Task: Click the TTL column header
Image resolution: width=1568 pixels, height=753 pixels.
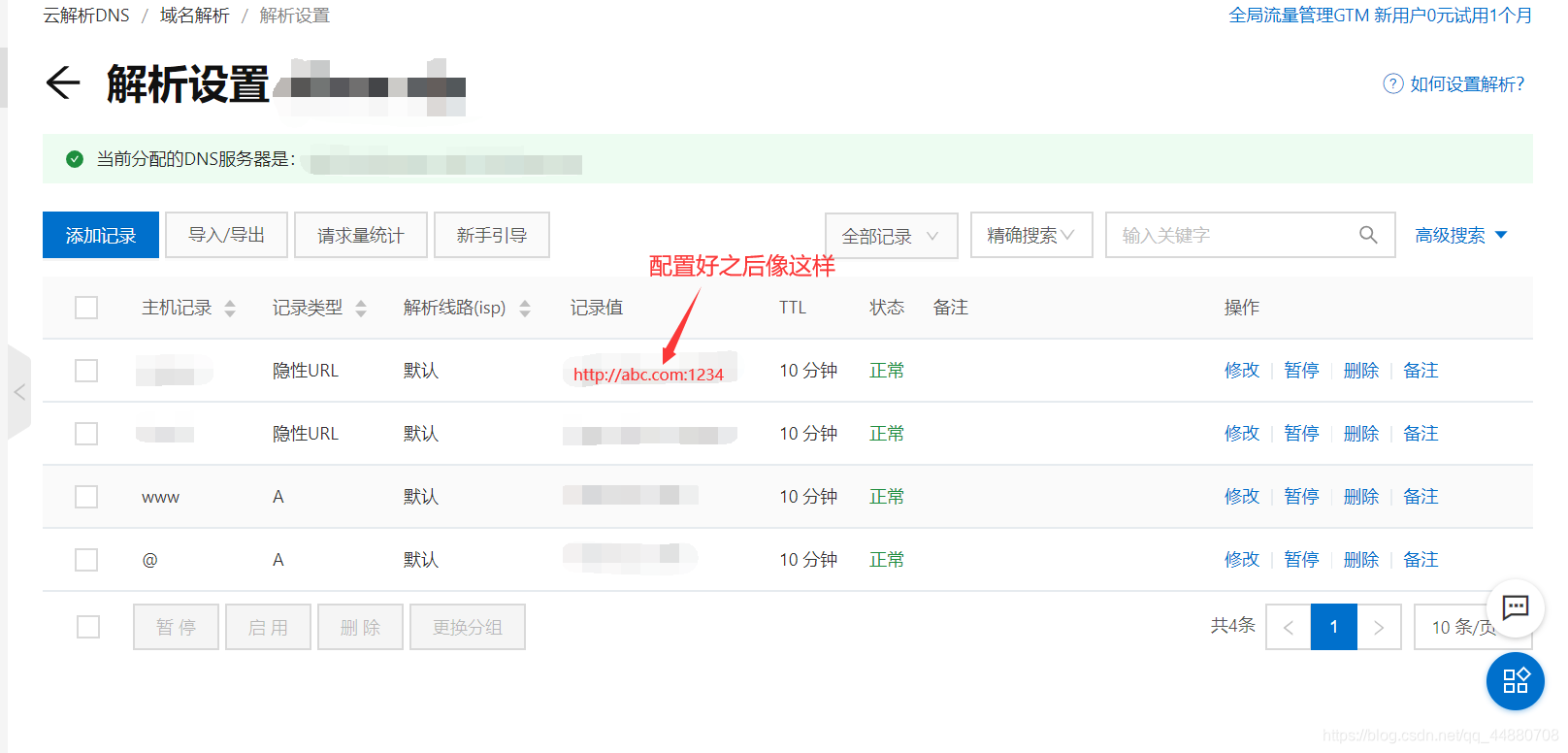Action: pos(793,308)
